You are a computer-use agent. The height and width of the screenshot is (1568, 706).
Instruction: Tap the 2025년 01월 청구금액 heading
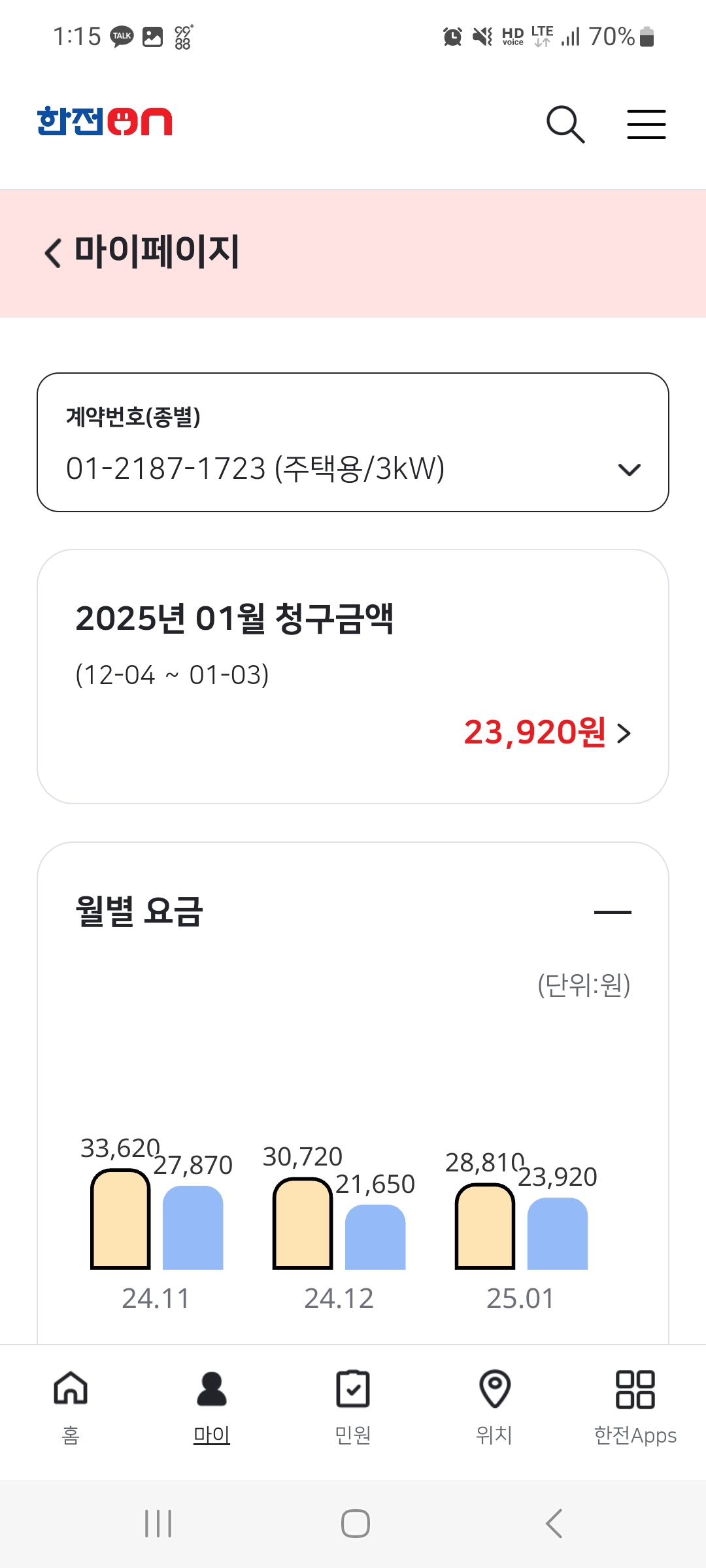(234, 618)
